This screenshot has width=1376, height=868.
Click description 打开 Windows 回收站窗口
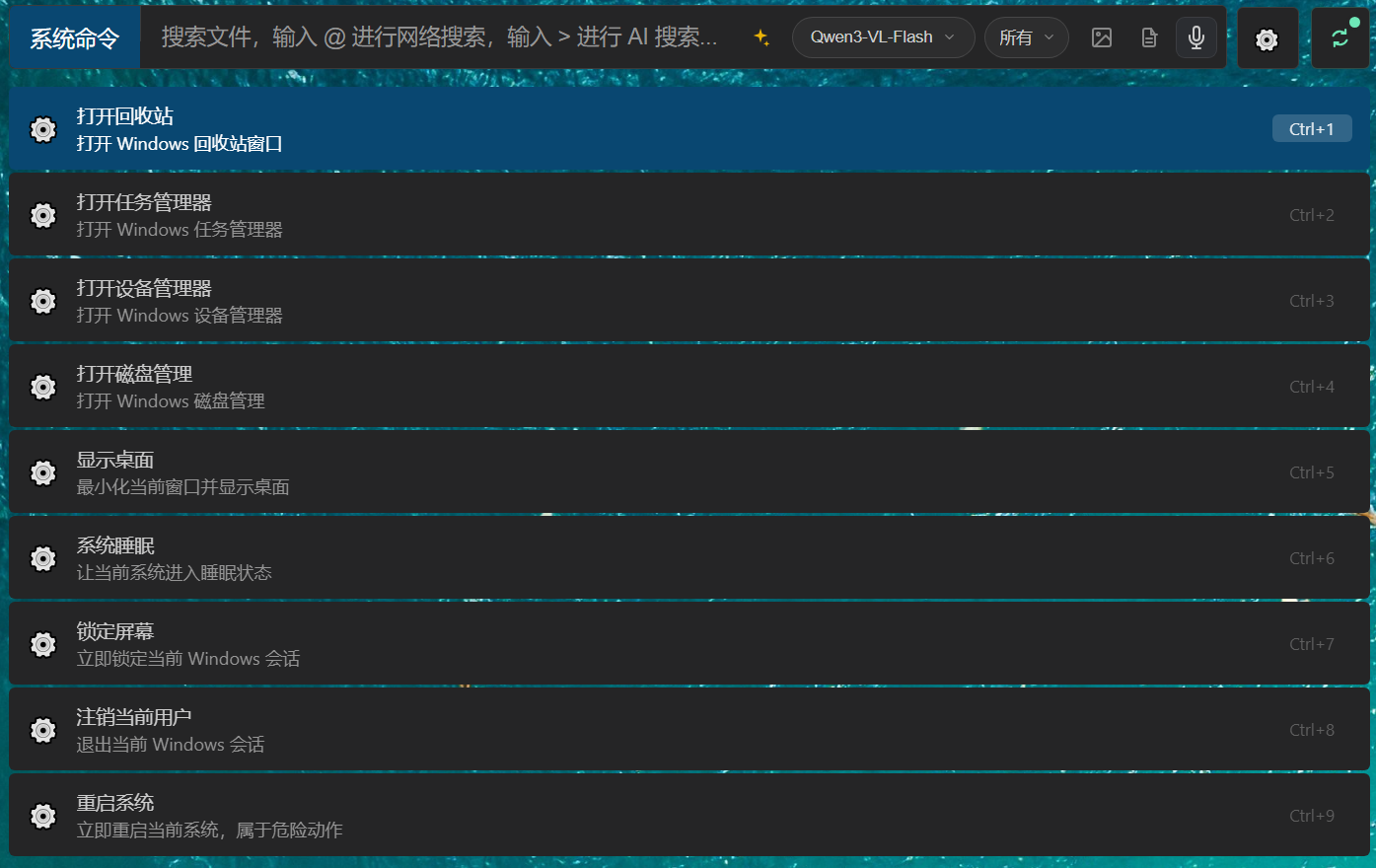(x=180, y=144)
